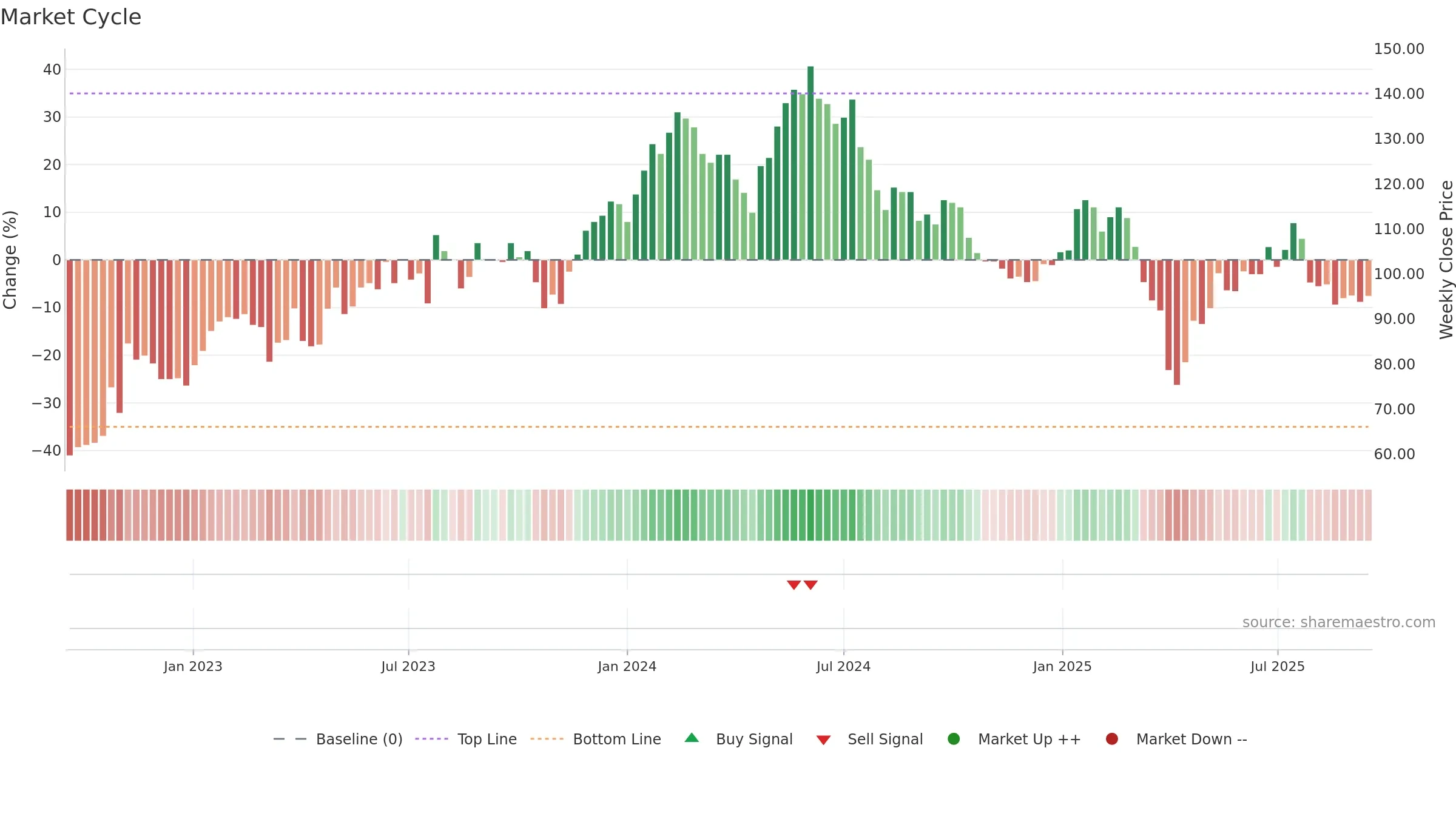This screenshot has height=819, width=1456.
Task: Click the 150.00 price axis tick
Action: 1399,49
